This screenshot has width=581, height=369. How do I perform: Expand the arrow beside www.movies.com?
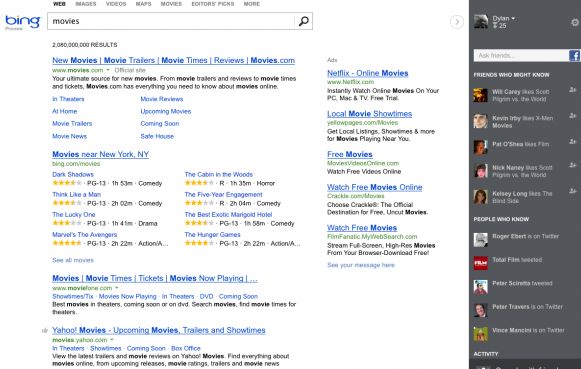point(108,70)
